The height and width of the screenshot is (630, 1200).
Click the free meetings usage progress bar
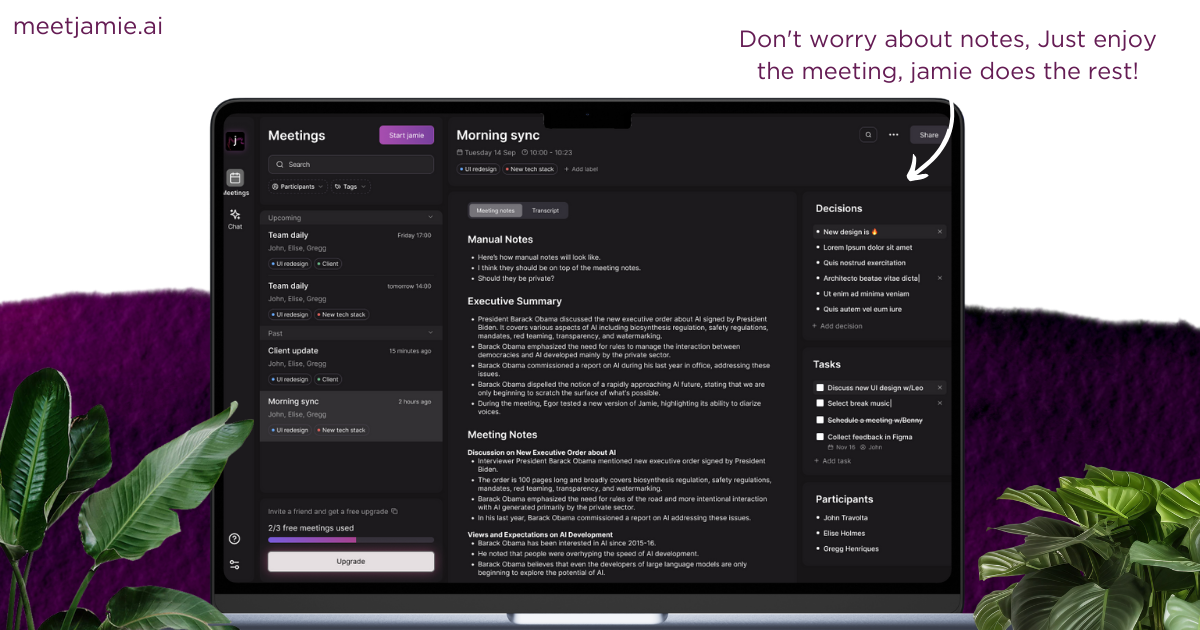tap(351, 540)
